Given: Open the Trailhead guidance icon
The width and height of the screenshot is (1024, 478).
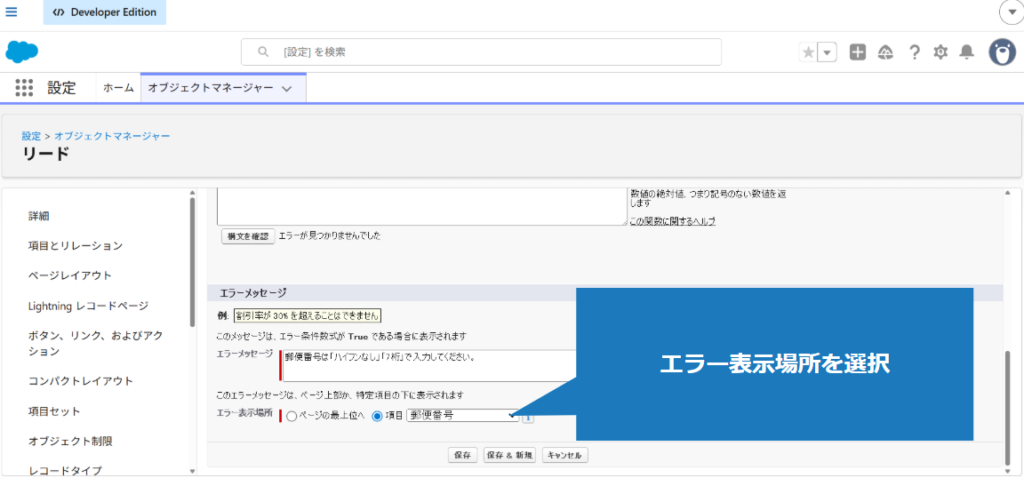Looking at the screenshot, I should [x=885, y=53].
